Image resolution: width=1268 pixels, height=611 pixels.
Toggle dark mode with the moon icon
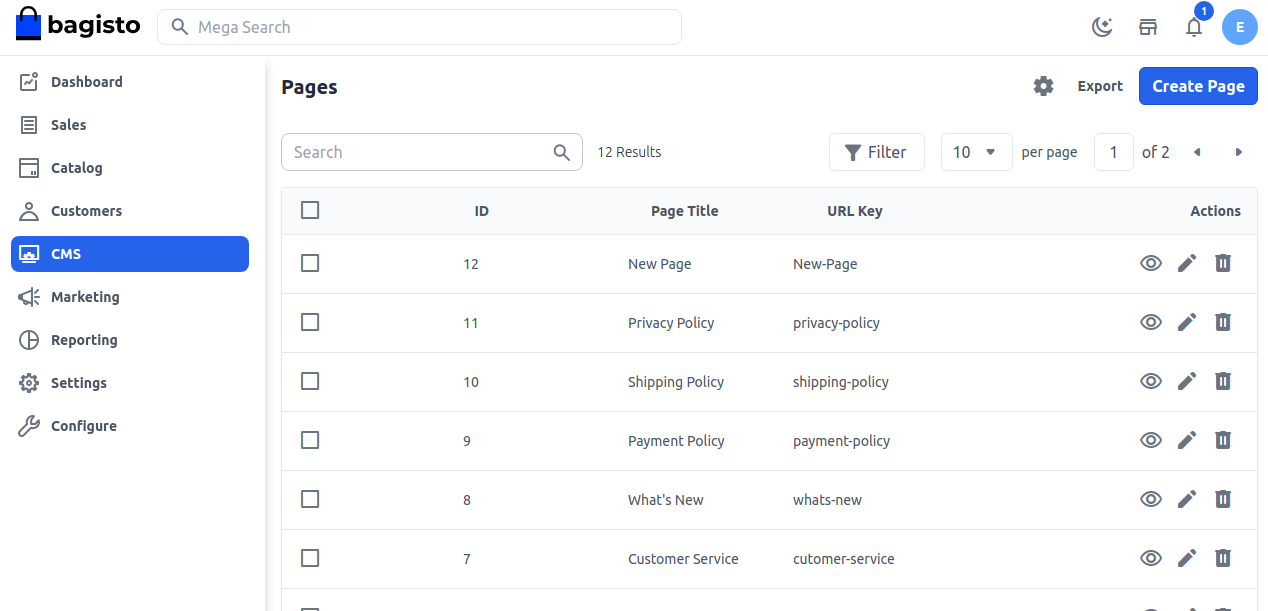(1102, 27)
